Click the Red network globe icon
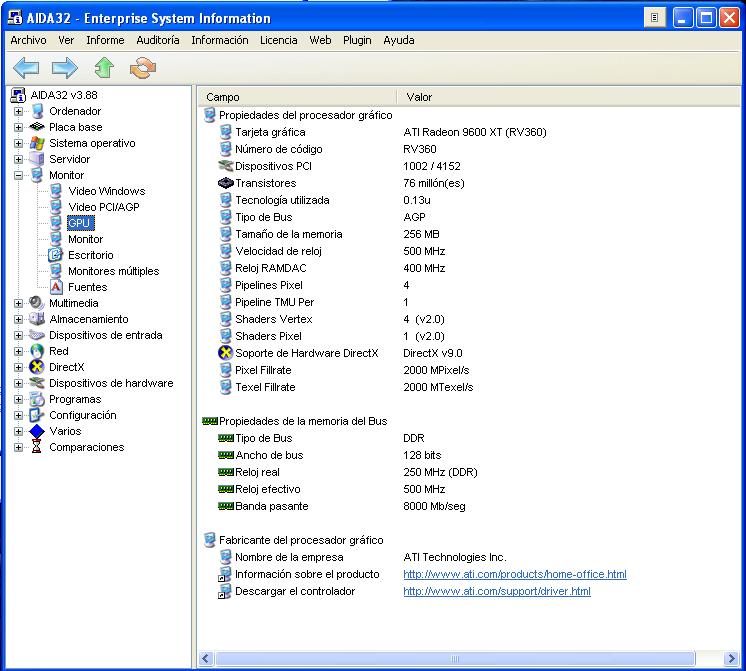The width and height of the screenshot is (746, 671). point(37,351)
